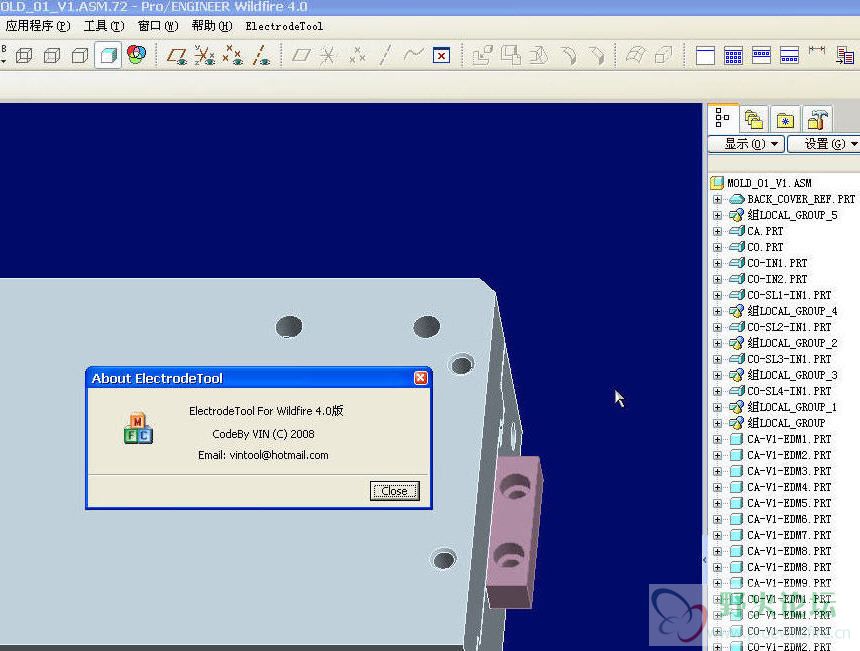
Task: Open the 帮助(H) menu
Action: 212,26
